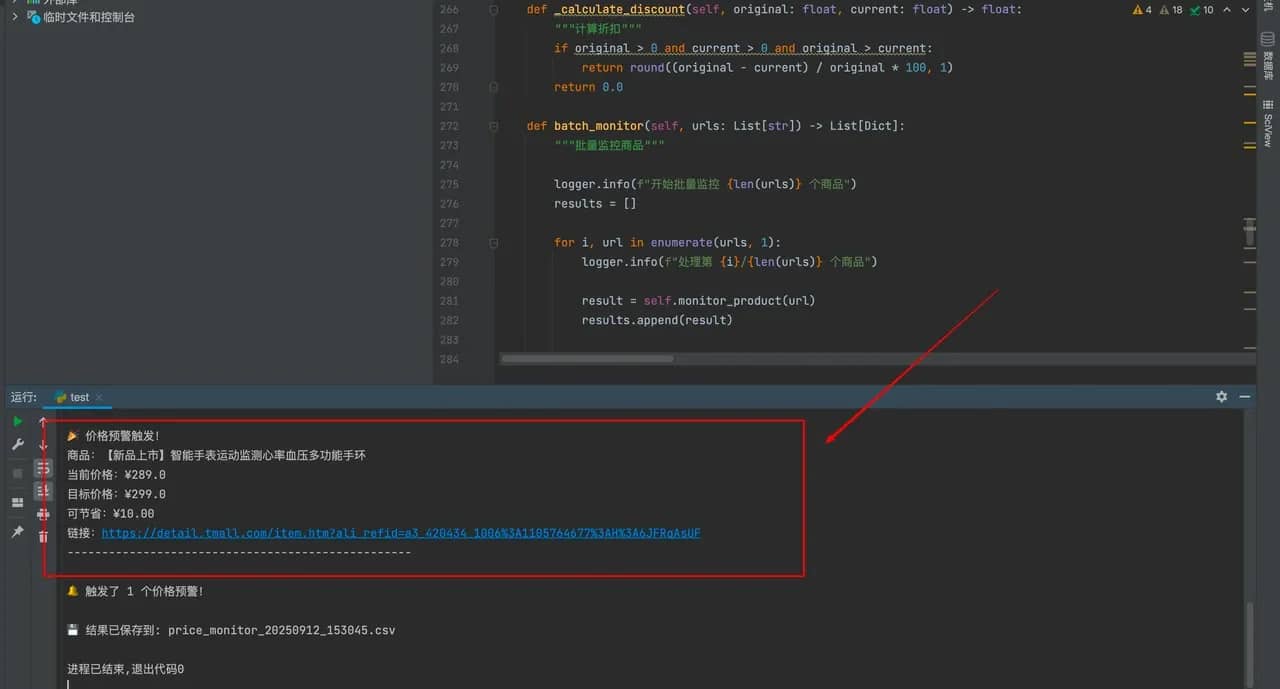This screenshot has width=1280, height=689.
Task: Expand the 临时文件和控制台 tree node
Action: [x=15, y=17]
